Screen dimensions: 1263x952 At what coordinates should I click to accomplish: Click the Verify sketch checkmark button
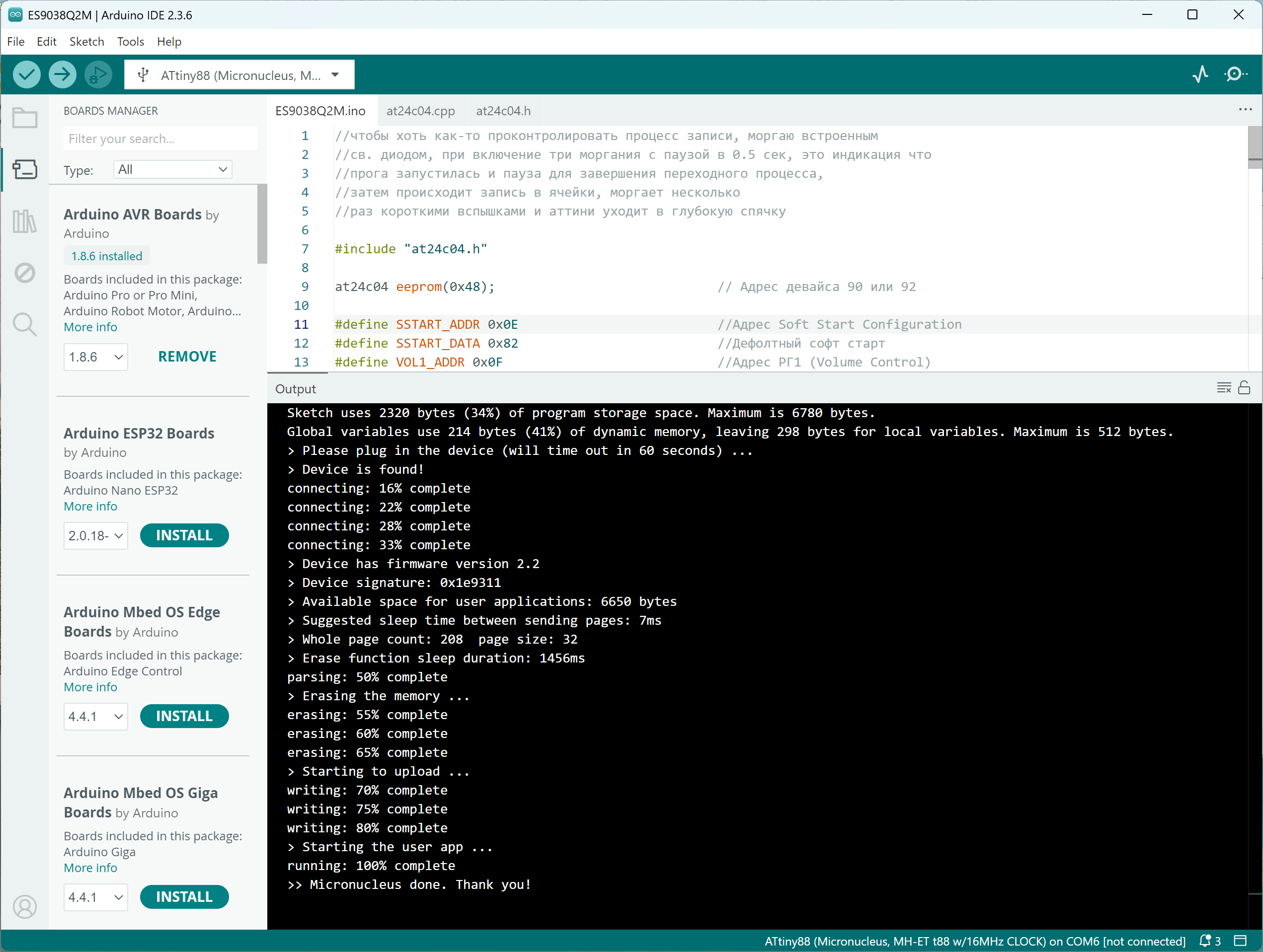(26, 74)
